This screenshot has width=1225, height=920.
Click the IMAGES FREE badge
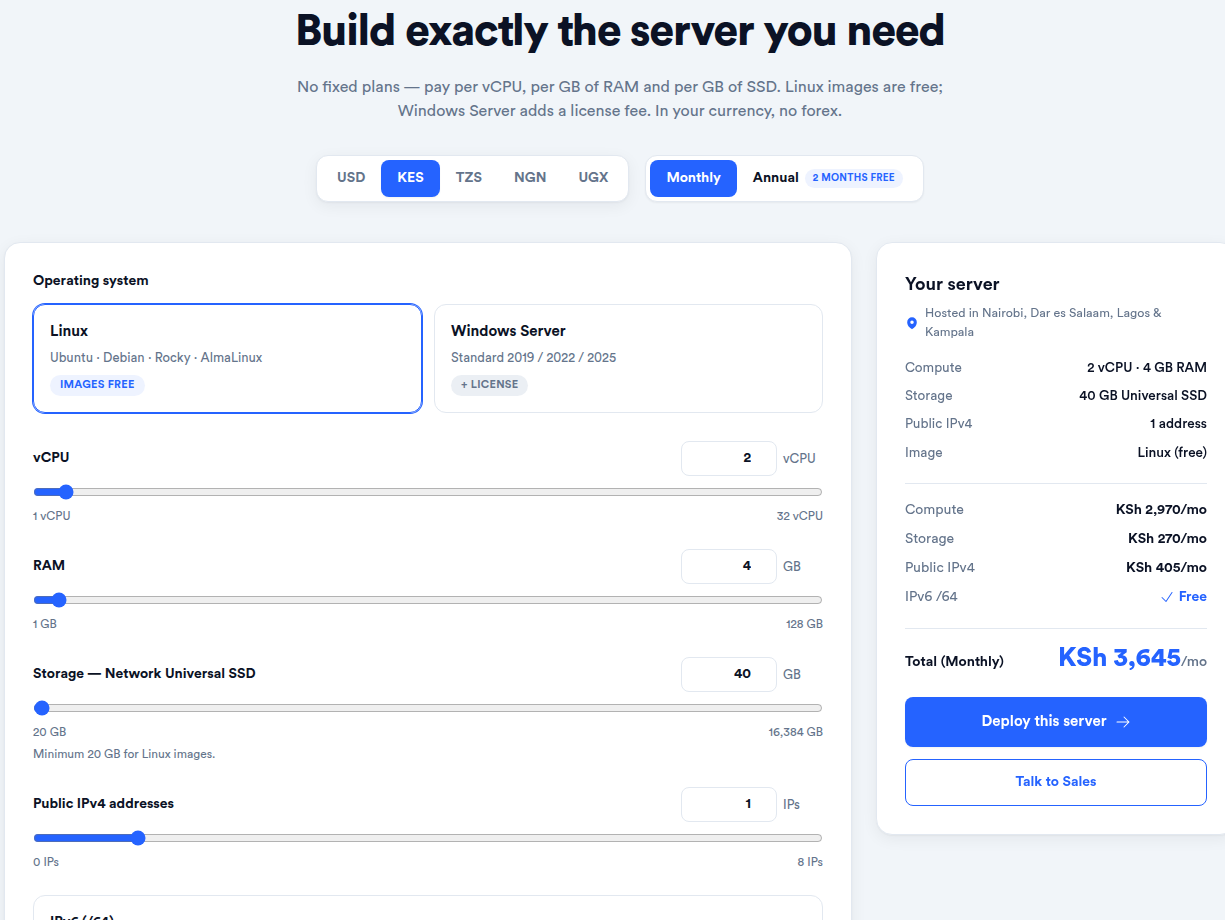pyautogui.click(x=97, y=385)
